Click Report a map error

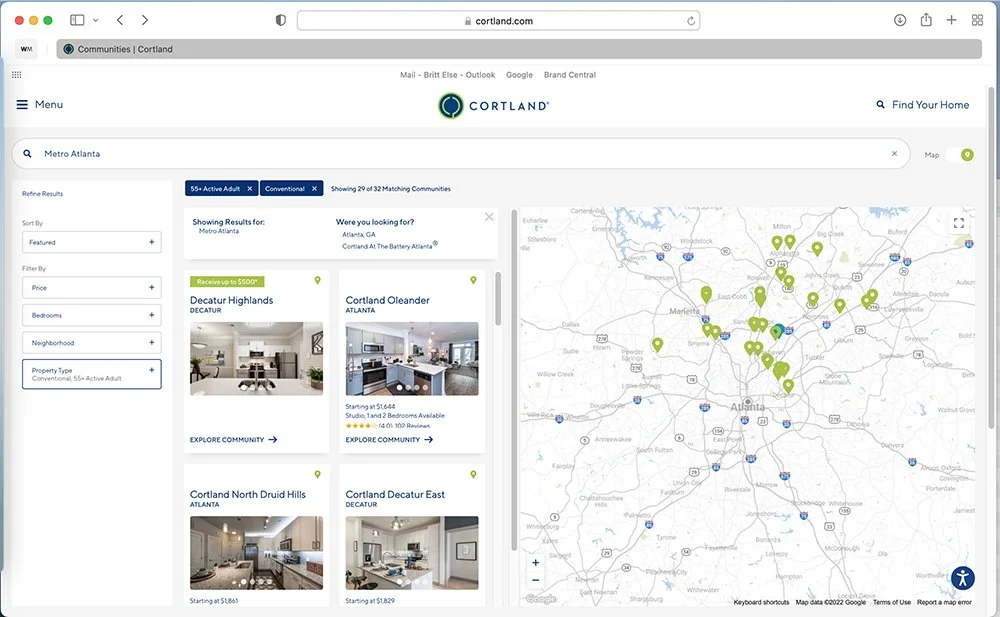944,602
